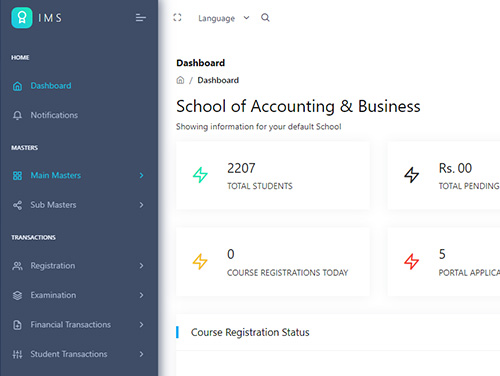Image resolution: width=500 pixels, height=376 pixels.
Task: Expand Sub Masters chevron
Action: coord(141,205)
